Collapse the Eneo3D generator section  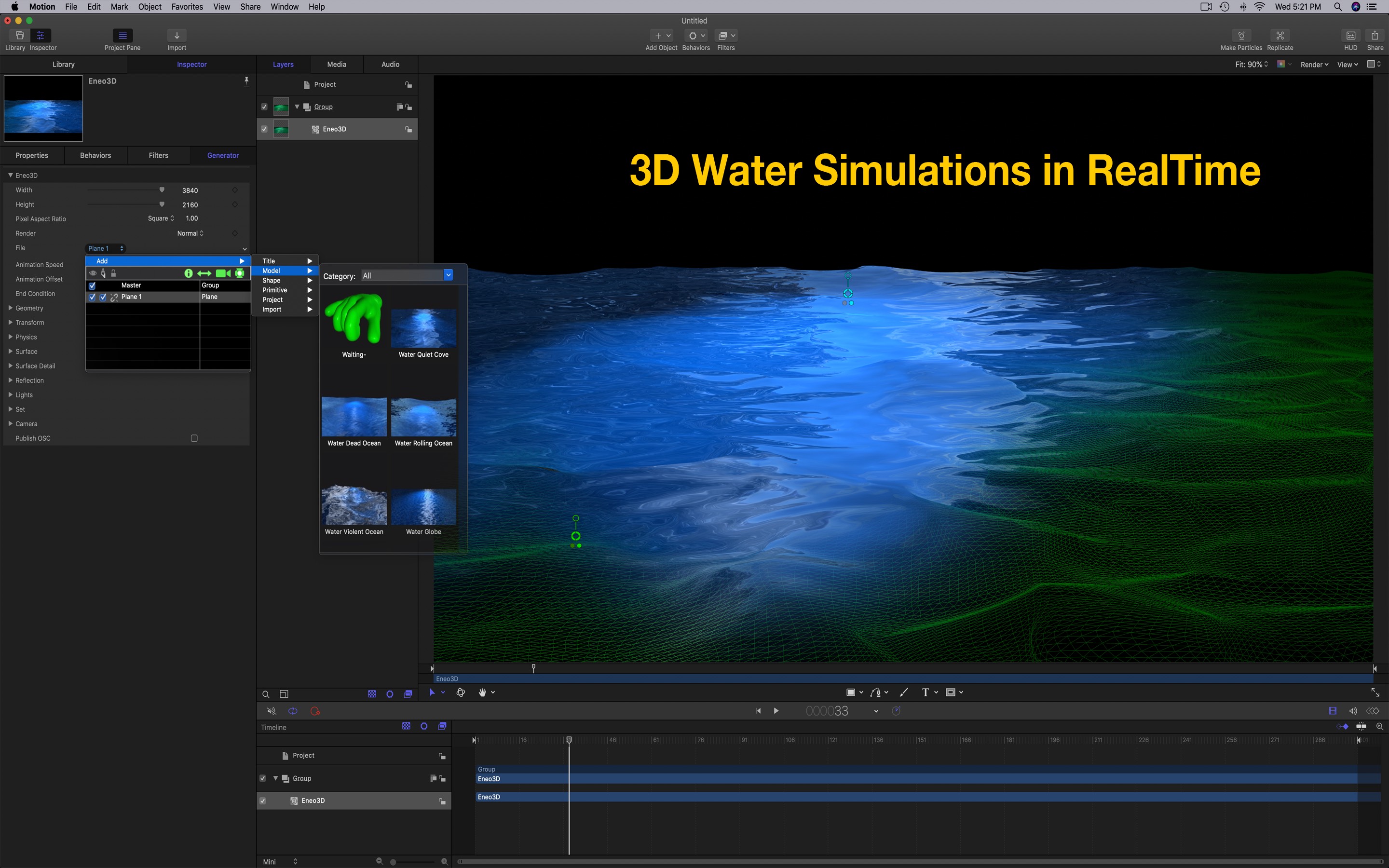pyautogui.click(x=10, y=175)
